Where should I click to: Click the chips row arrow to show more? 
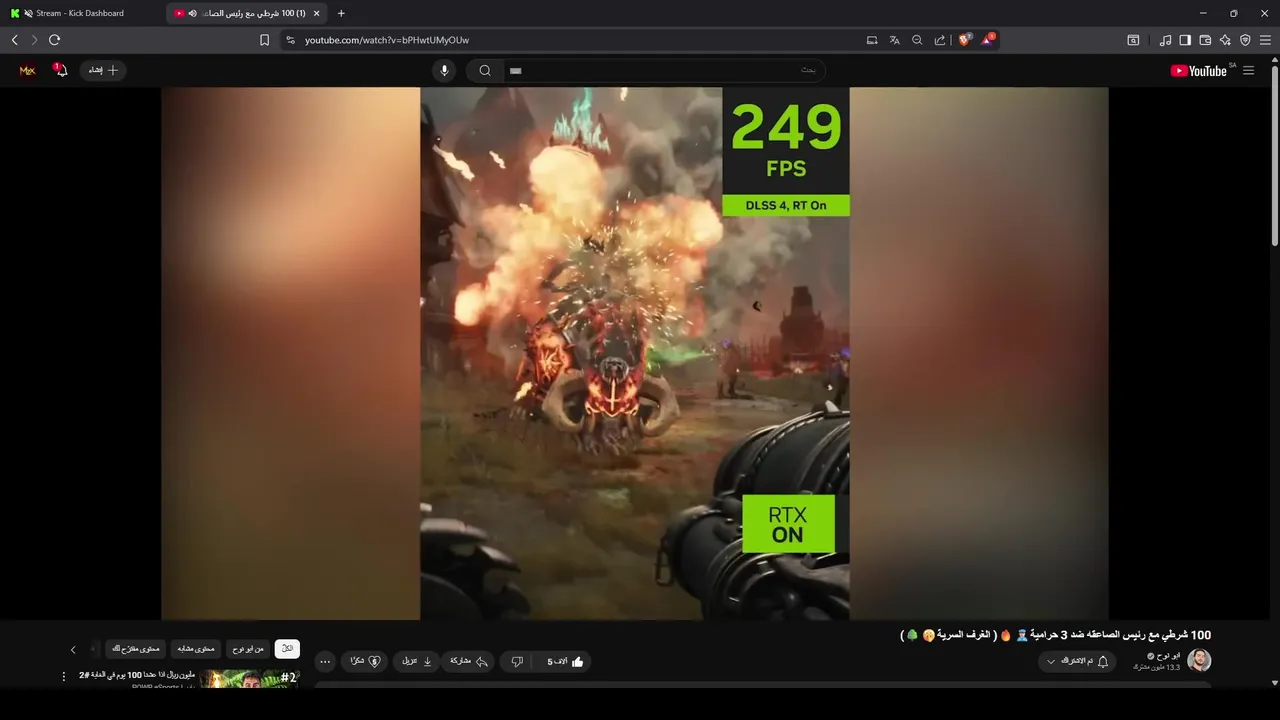pos(73,649)
